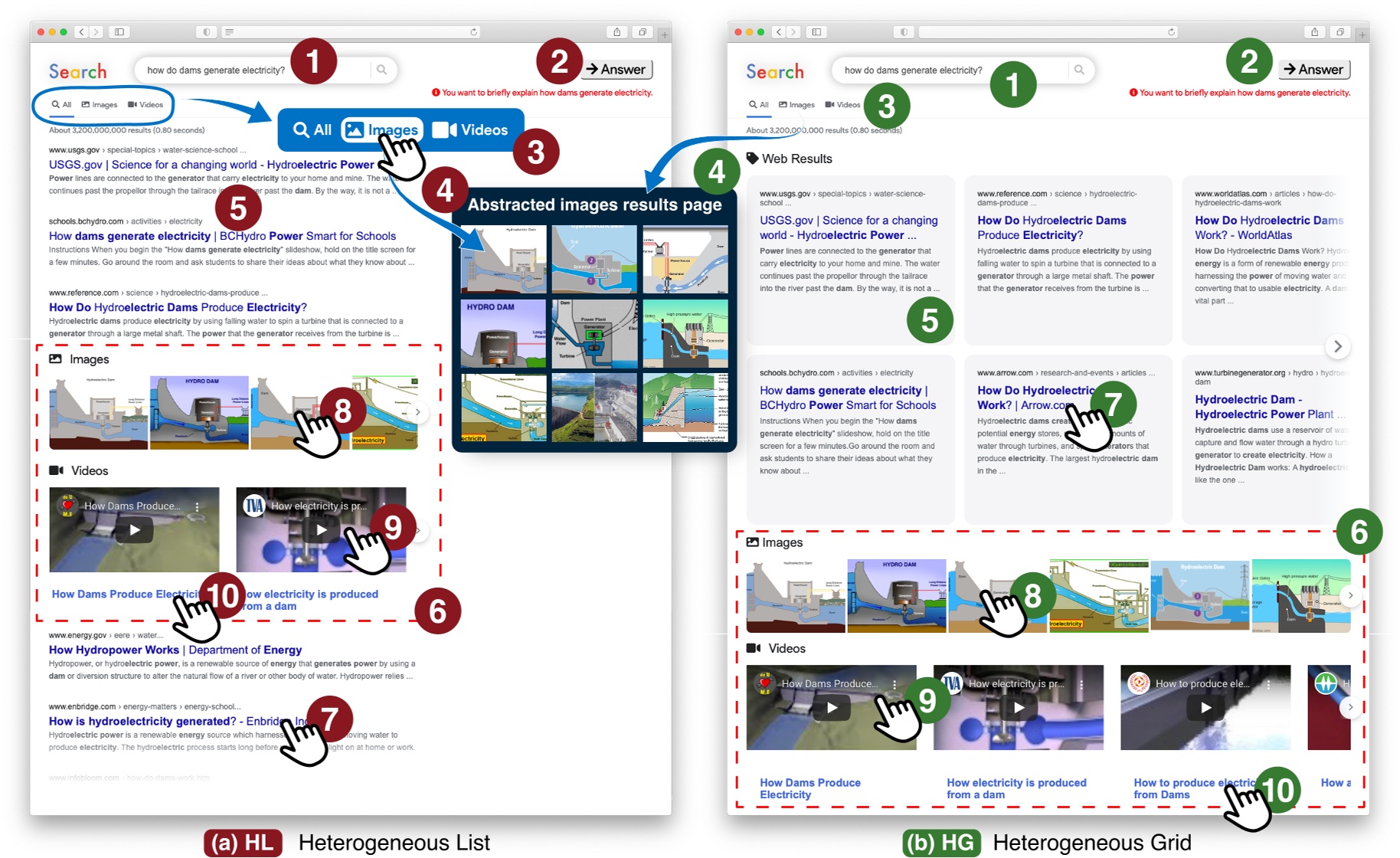Viewport: 1400px width, 858px height.
Task: Expand the image carousel with the right chevron
Action: pos(419,411)
